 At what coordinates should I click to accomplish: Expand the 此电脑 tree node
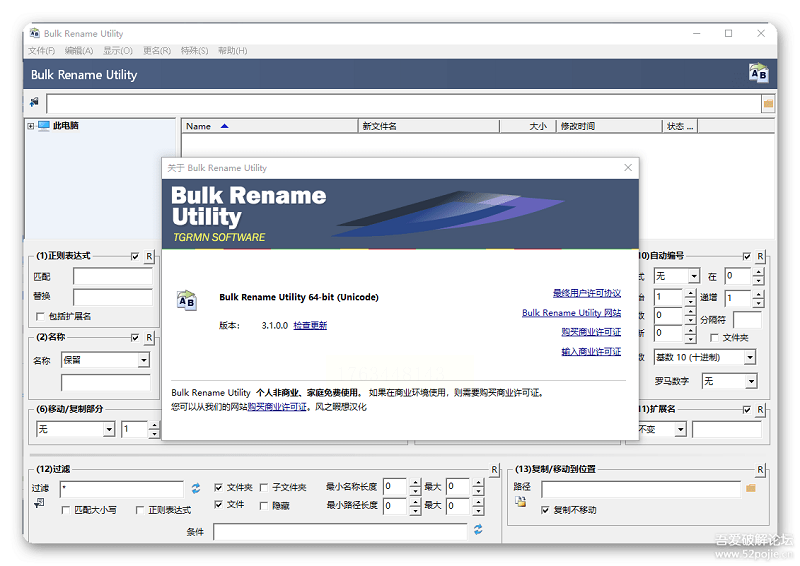(31, 126)
